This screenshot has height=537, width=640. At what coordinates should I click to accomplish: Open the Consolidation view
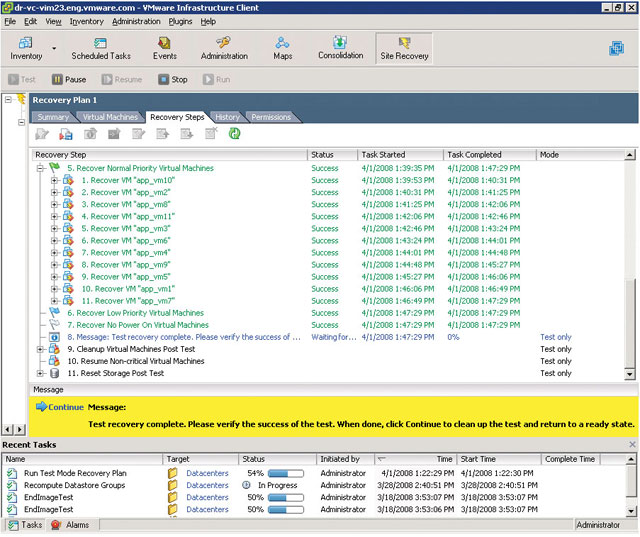pyautogui.click(x=340, y=48)
